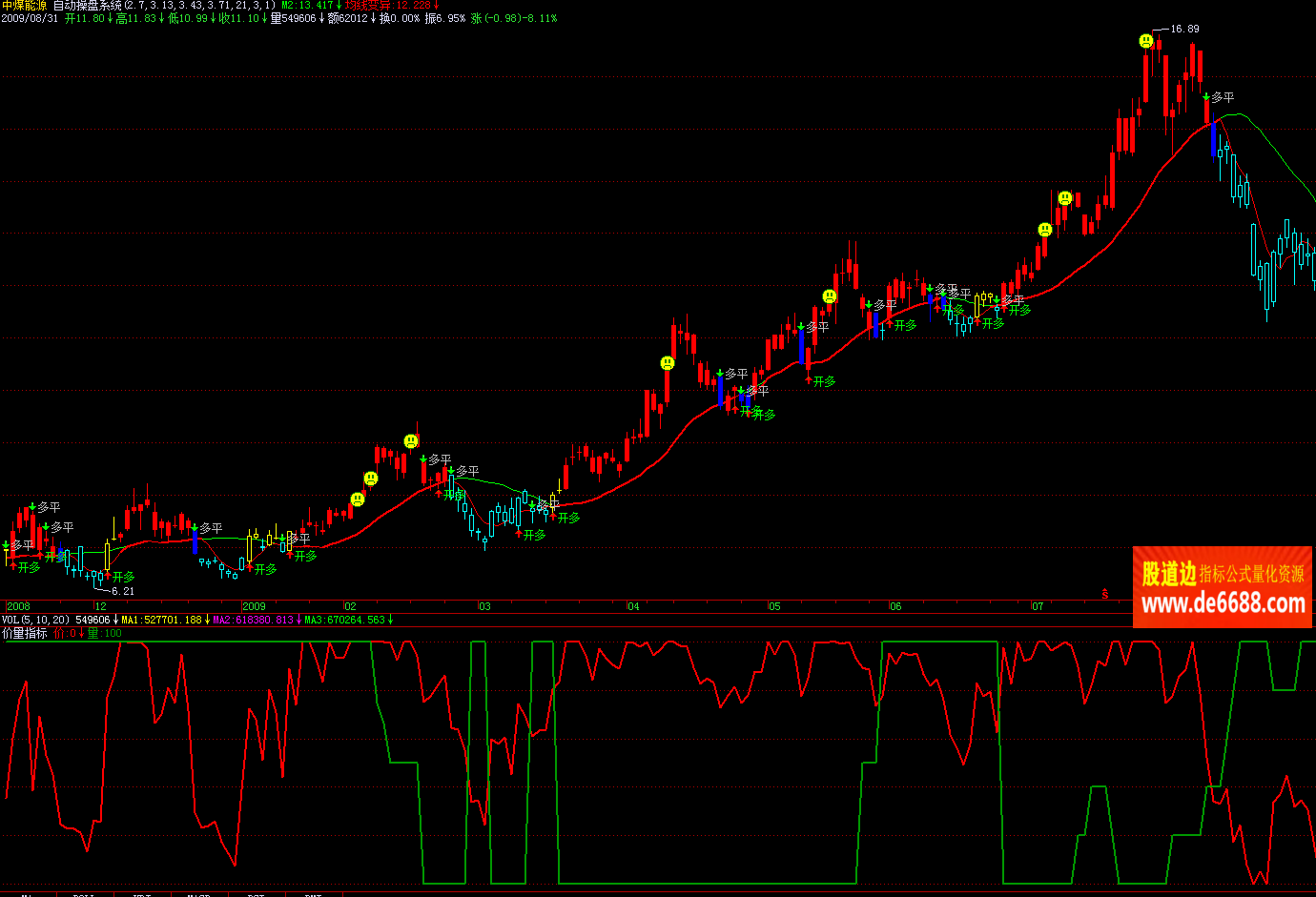Click the green 量:100 readout
This screenshot has width=1316, height=897.
(105, 633)
